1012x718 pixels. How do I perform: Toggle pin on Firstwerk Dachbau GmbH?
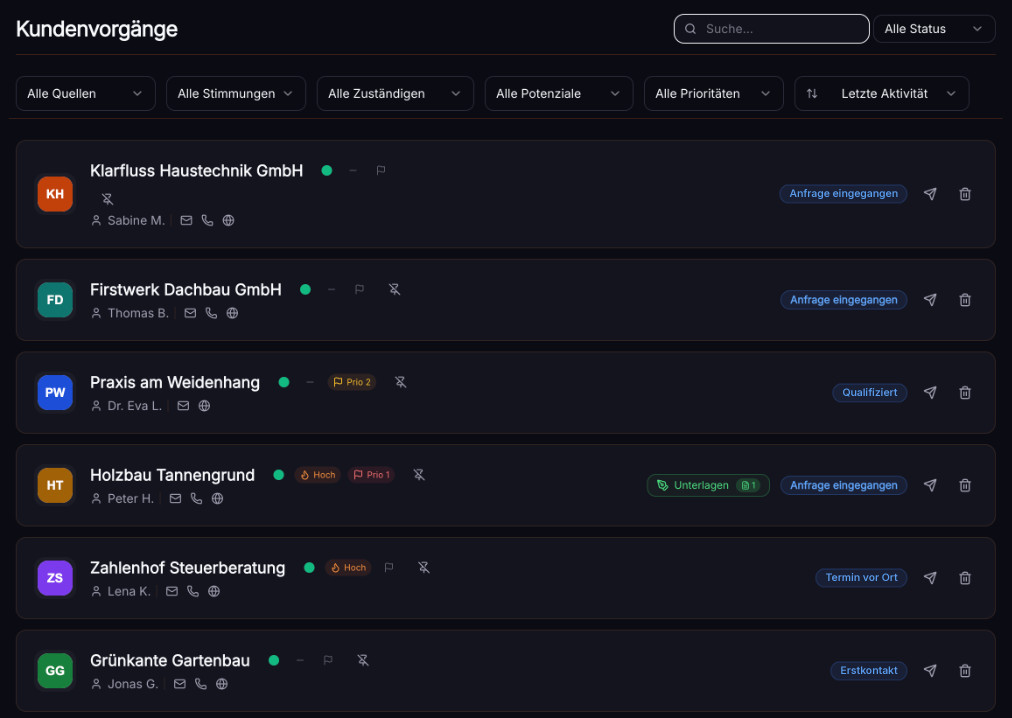(394, 289)
